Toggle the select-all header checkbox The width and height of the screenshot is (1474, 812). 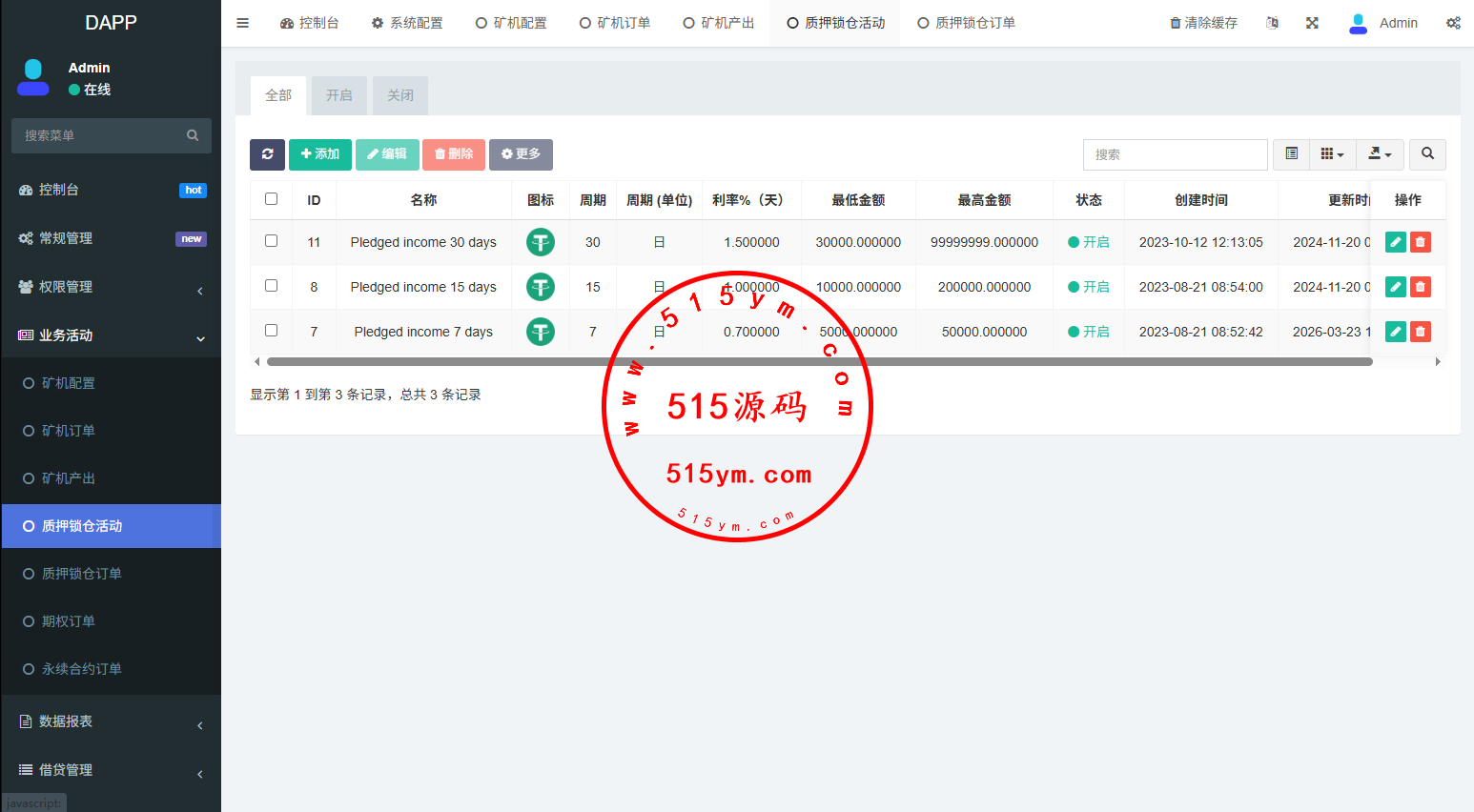[x=272, y=199]
